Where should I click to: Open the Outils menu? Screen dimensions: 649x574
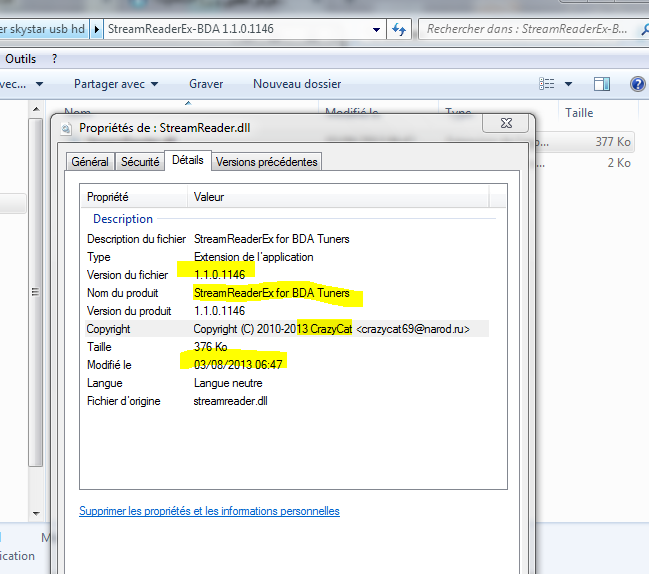[21, 59]
